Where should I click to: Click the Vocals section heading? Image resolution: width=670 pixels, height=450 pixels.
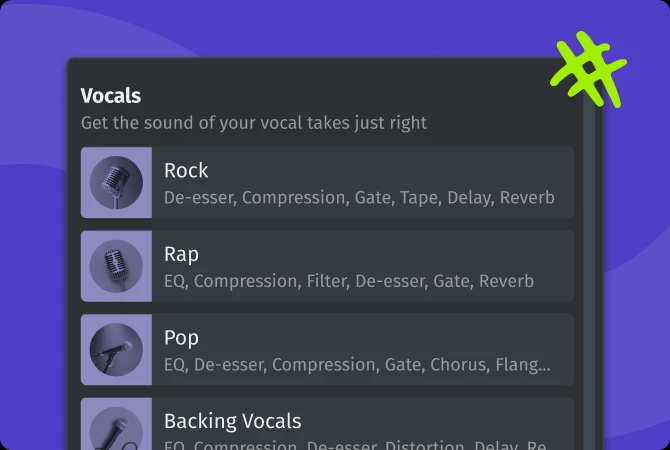pos(111,96)
